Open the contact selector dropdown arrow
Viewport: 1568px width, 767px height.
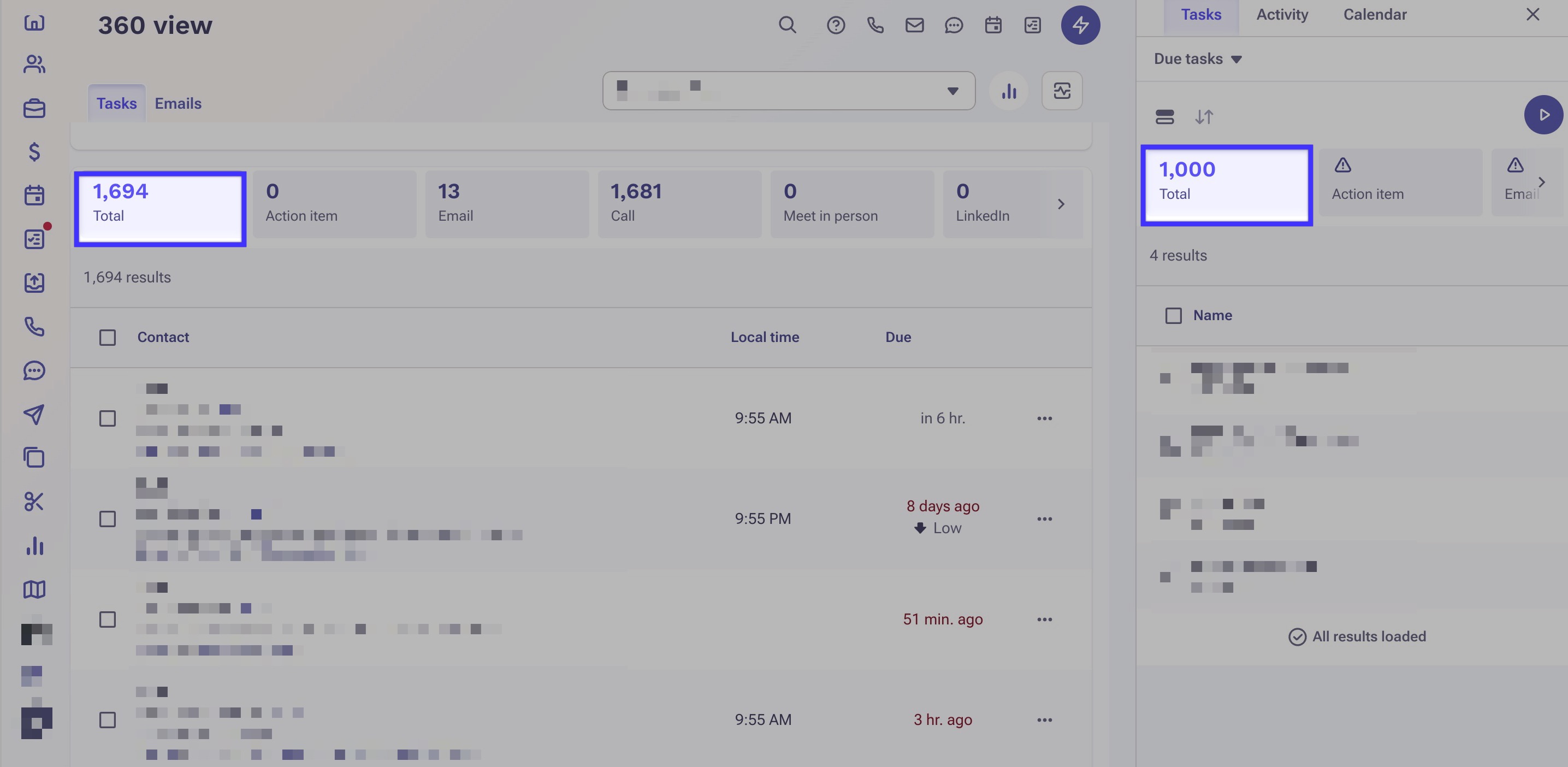[952, 91]
